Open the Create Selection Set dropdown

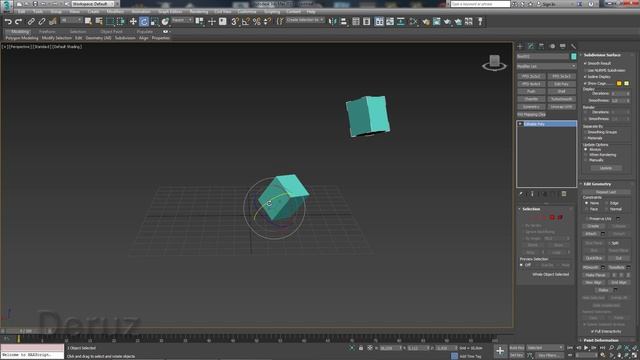[x=304, y=20]
